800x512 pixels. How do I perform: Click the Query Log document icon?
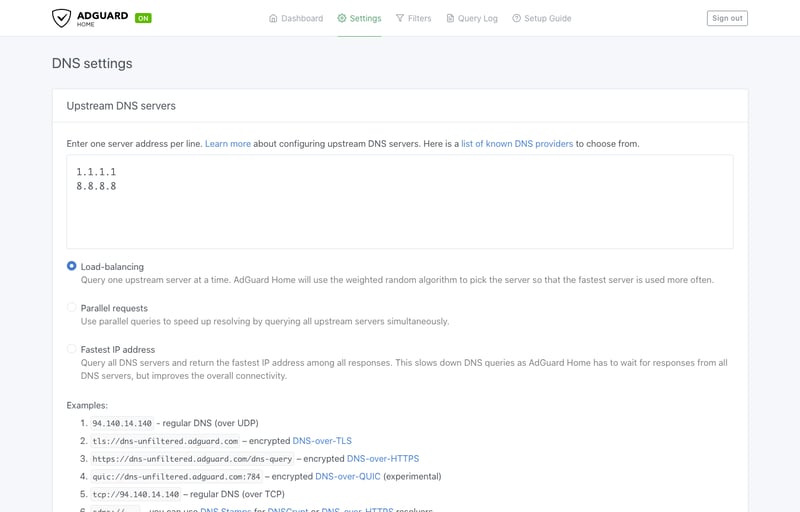pos(450,18)
